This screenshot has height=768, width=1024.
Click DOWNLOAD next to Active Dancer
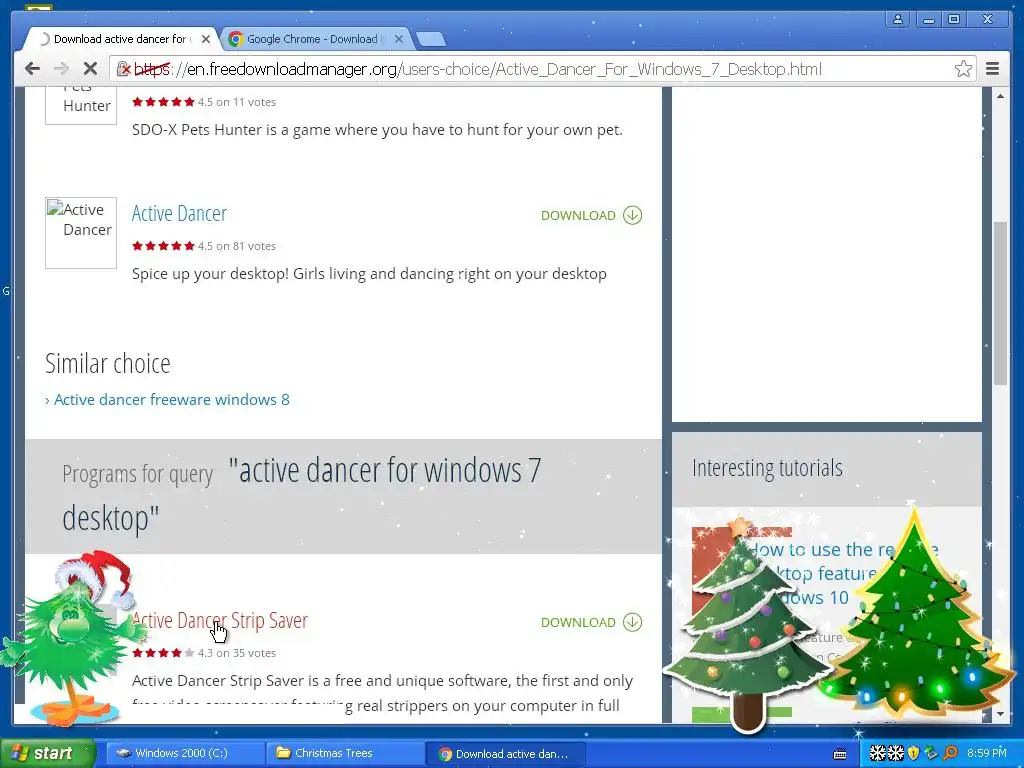pos(592,215)
